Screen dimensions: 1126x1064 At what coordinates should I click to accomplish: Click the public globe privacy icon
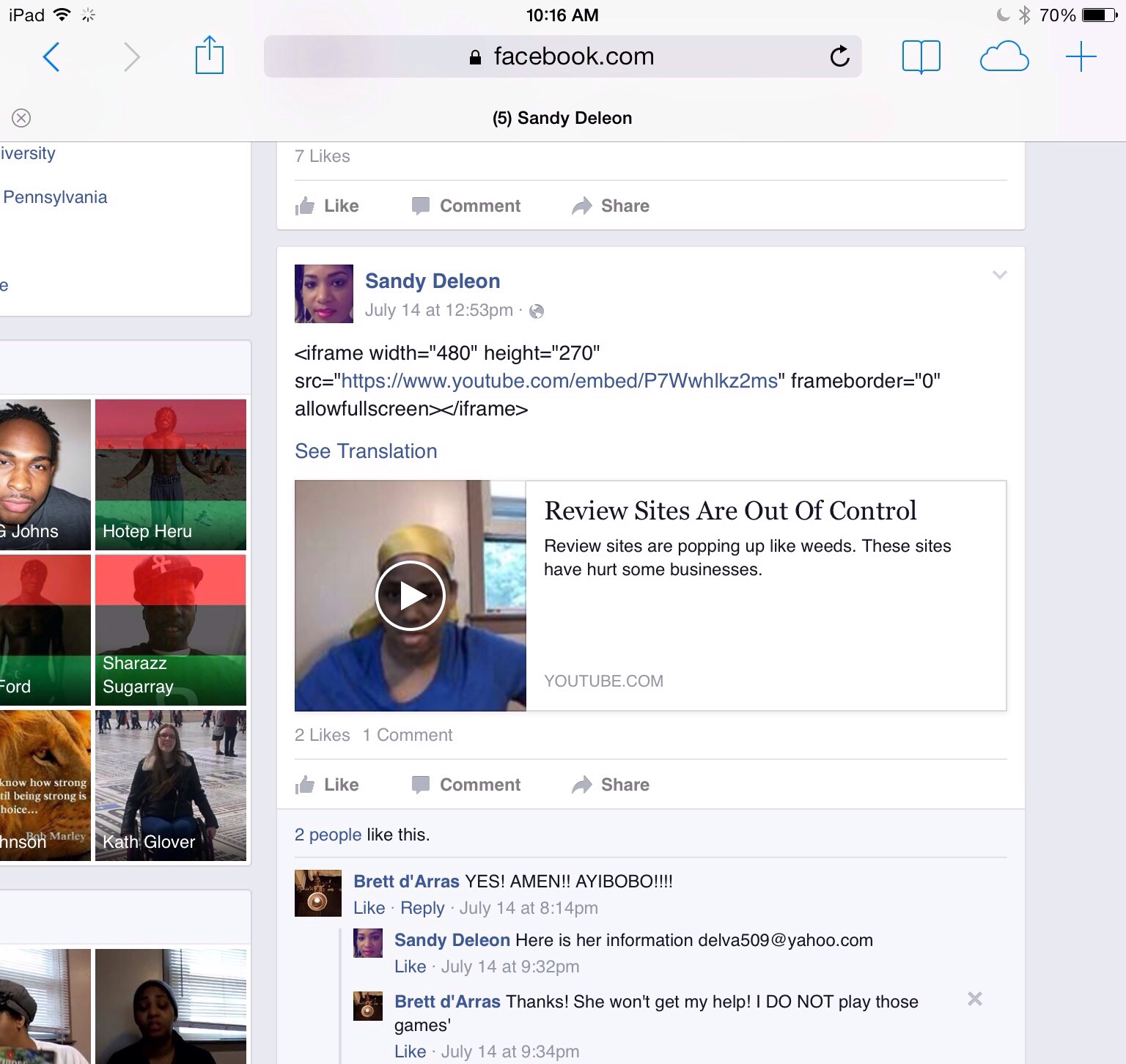(x=537, y=311)
